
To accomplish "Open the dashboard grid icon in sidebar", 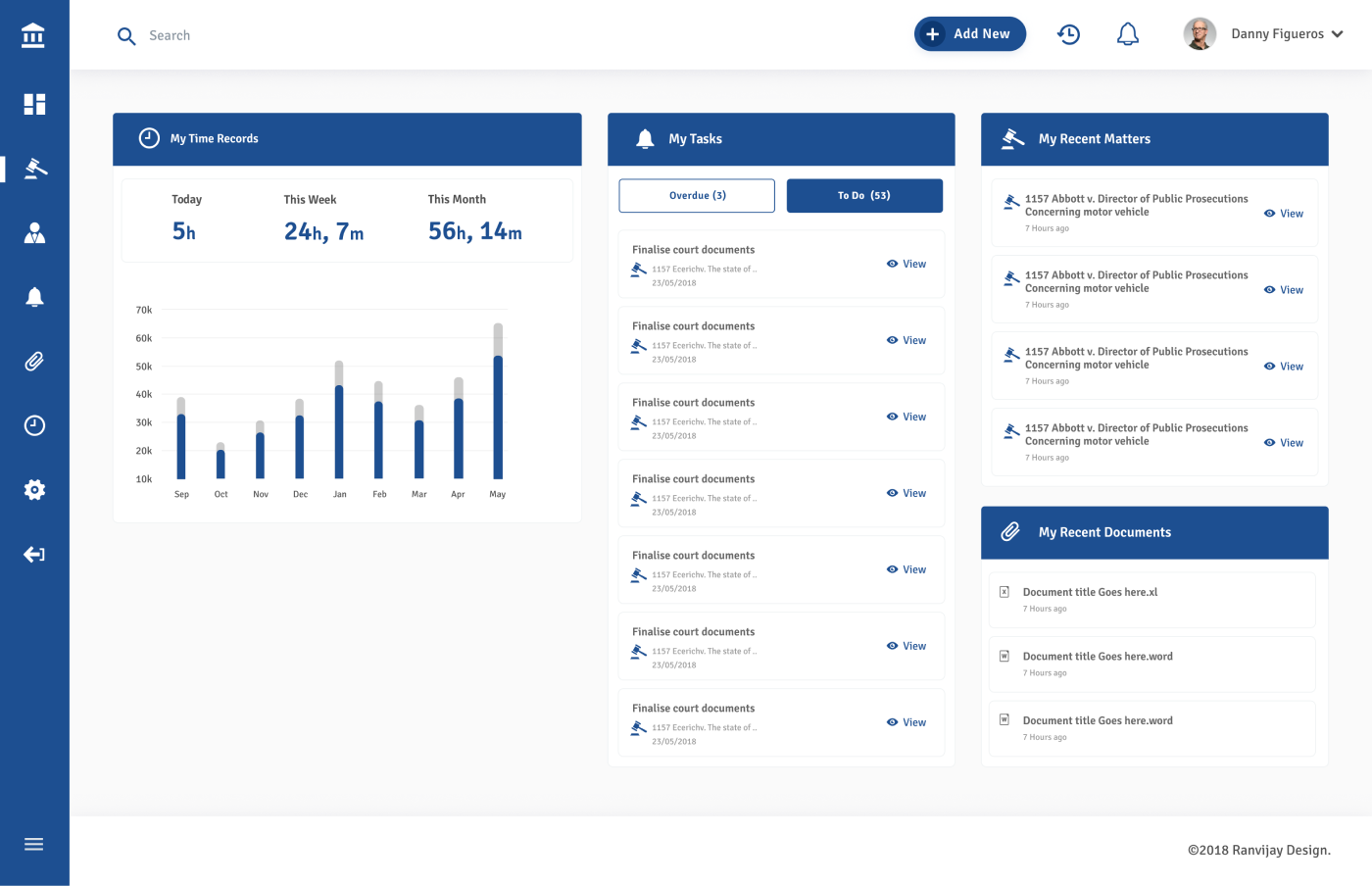I will click(34, 104).
